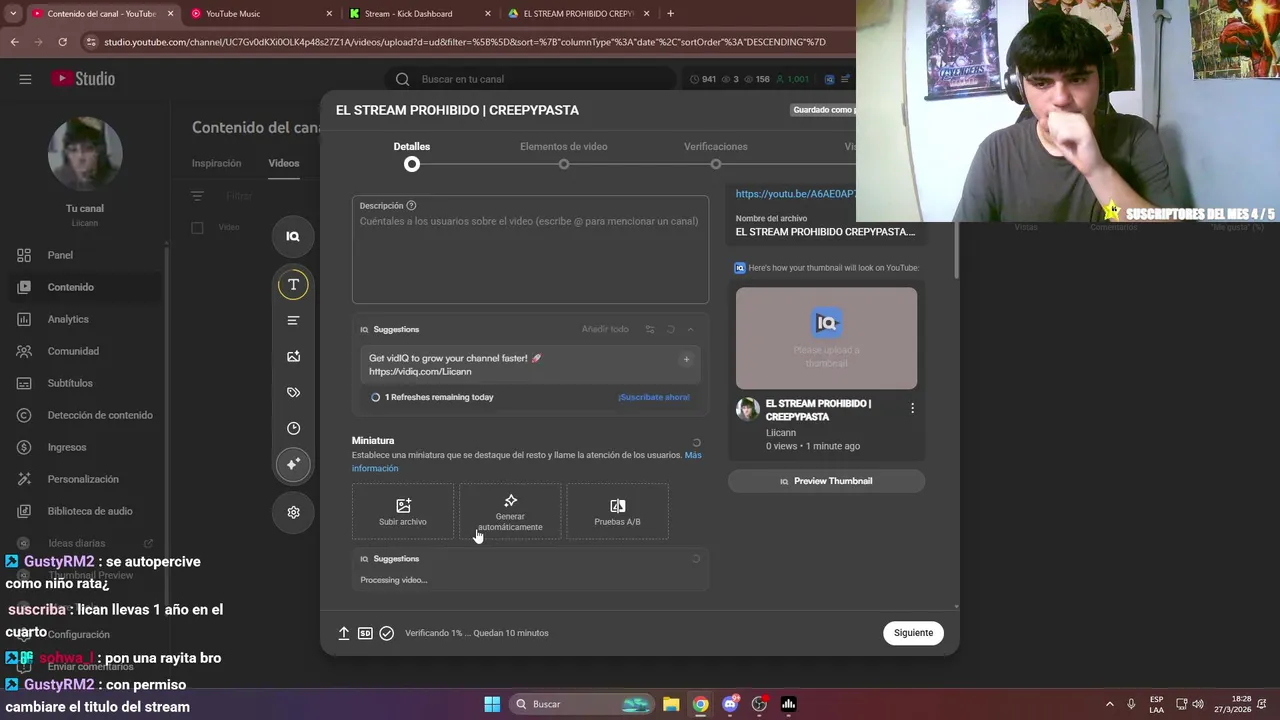Open Discord from the taskbar

(730, 704)
